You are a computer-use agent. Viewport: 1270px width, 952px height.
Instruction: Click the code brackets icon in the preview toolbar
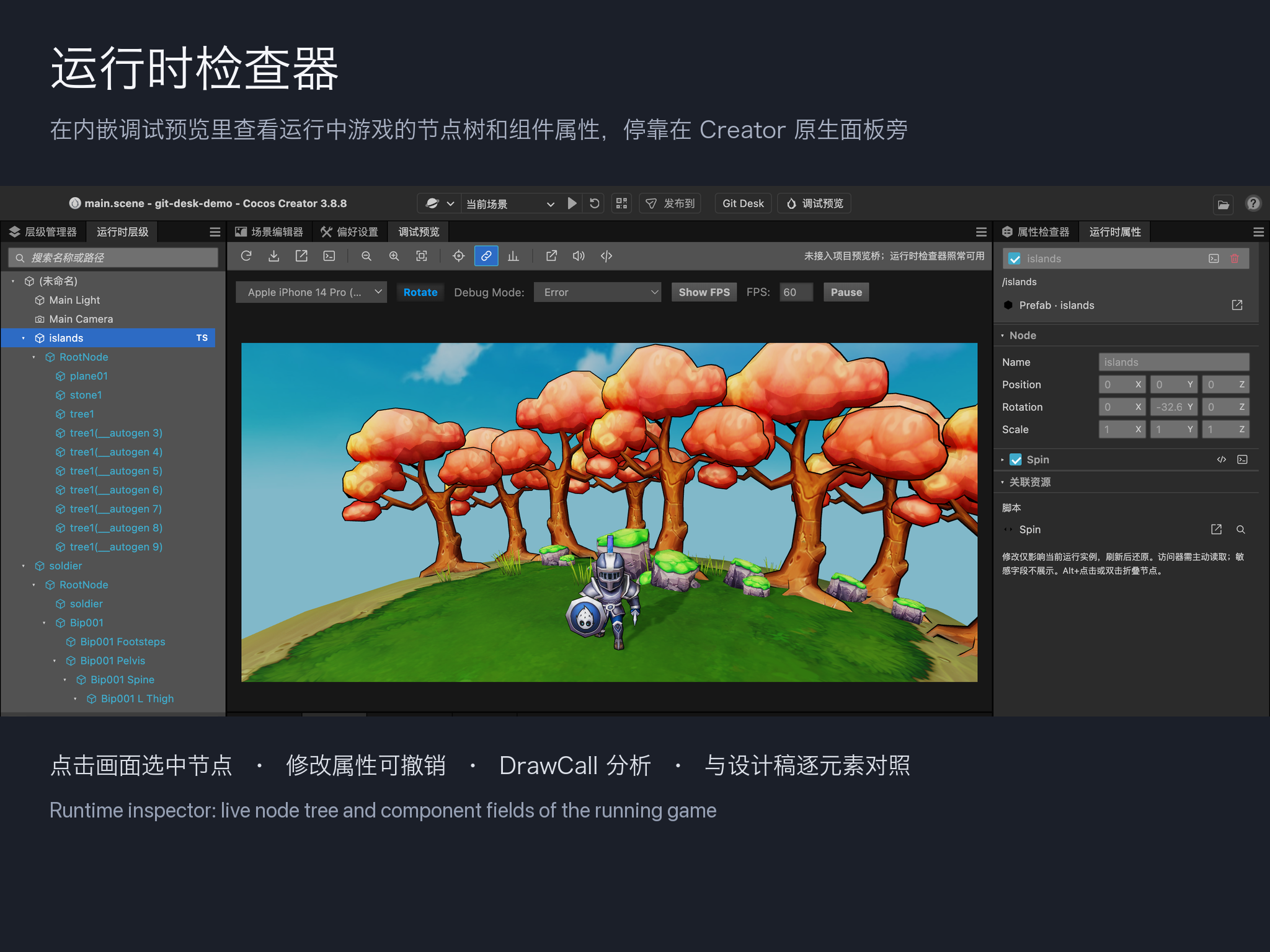(x=606, y=256)
